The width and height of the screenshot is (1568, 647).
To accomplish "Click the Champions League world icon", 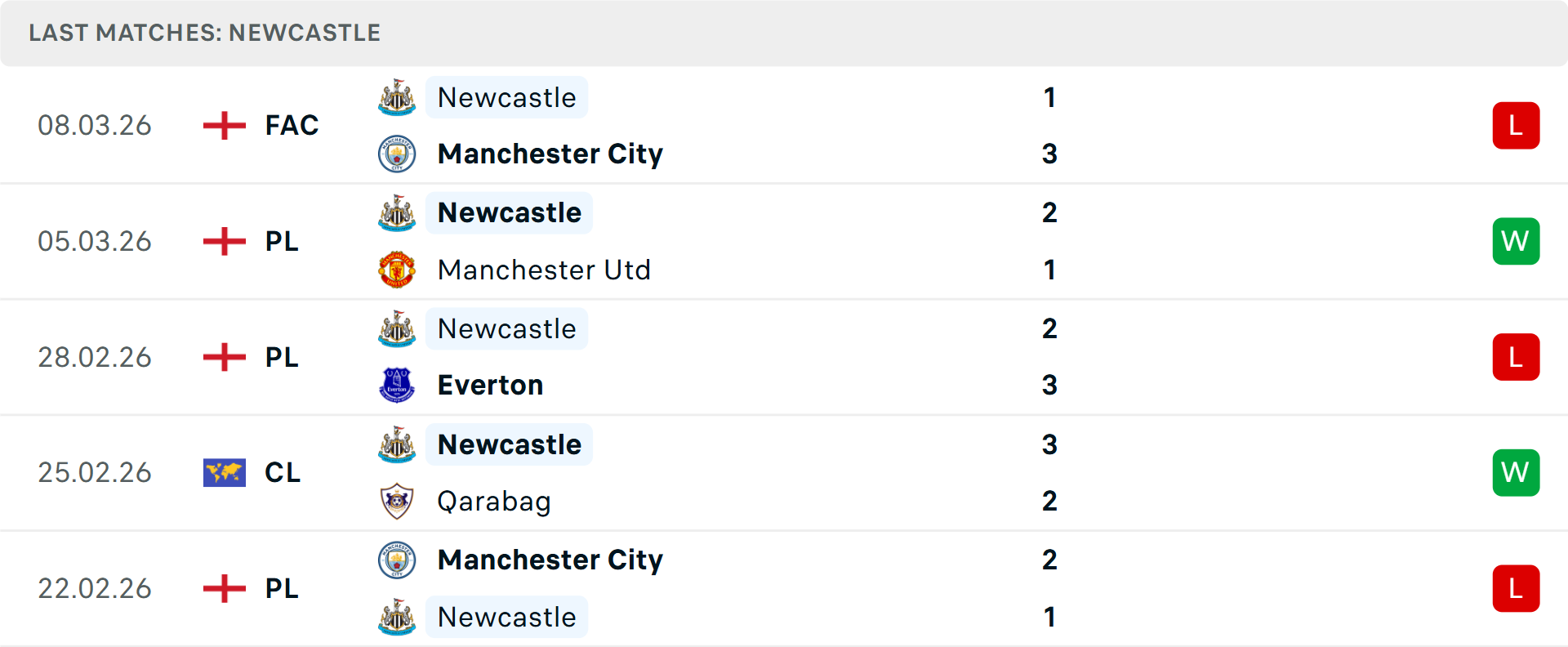I will [x=225, y=472].
